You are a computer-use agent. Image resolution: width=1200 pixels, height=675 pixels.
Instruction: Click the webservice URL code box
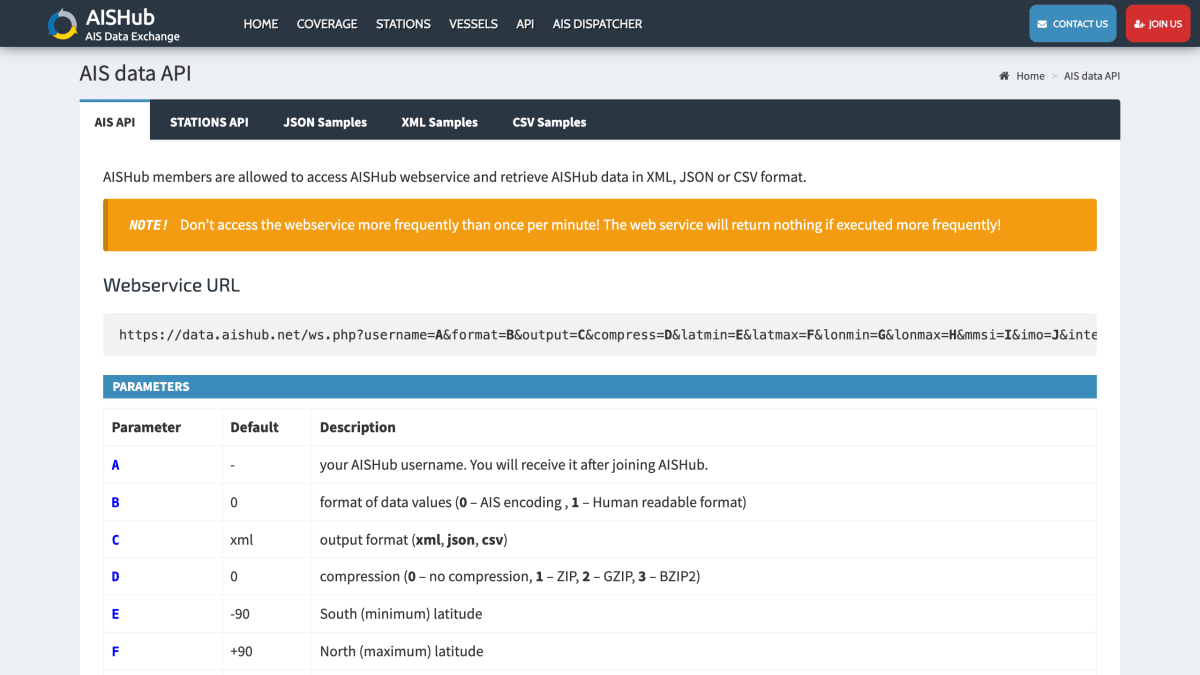click(600, 334)
